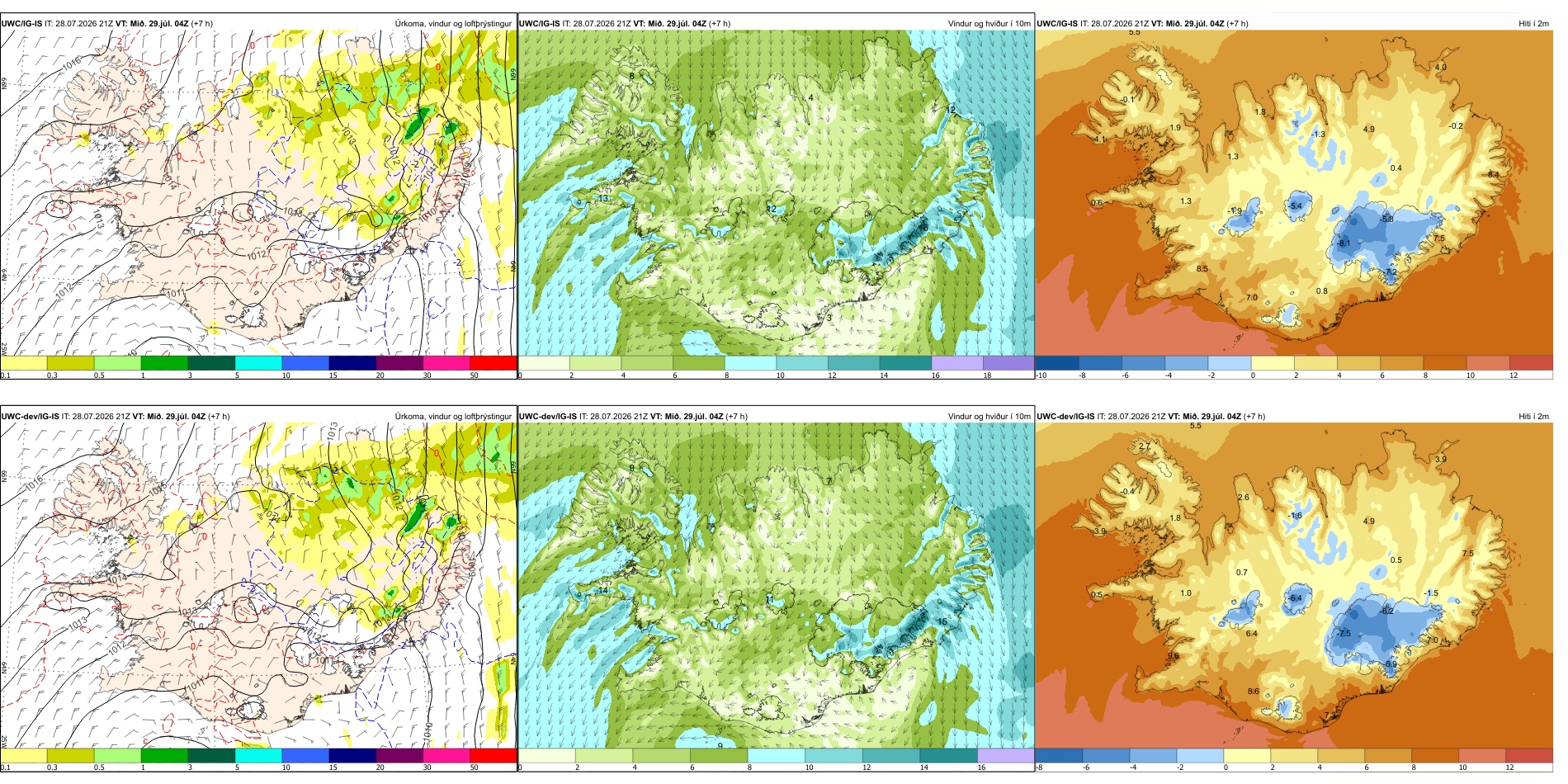This screenshot has width=1568, height=784.
Task: Open the UWC-dev/IG-IS 10m wind map
Action: point(776,586)
